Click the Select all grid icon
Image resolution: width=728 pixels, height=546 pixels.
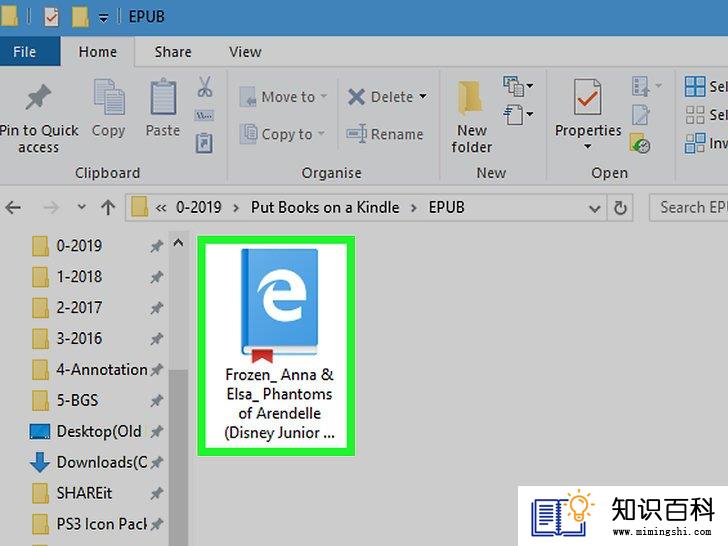695,86
